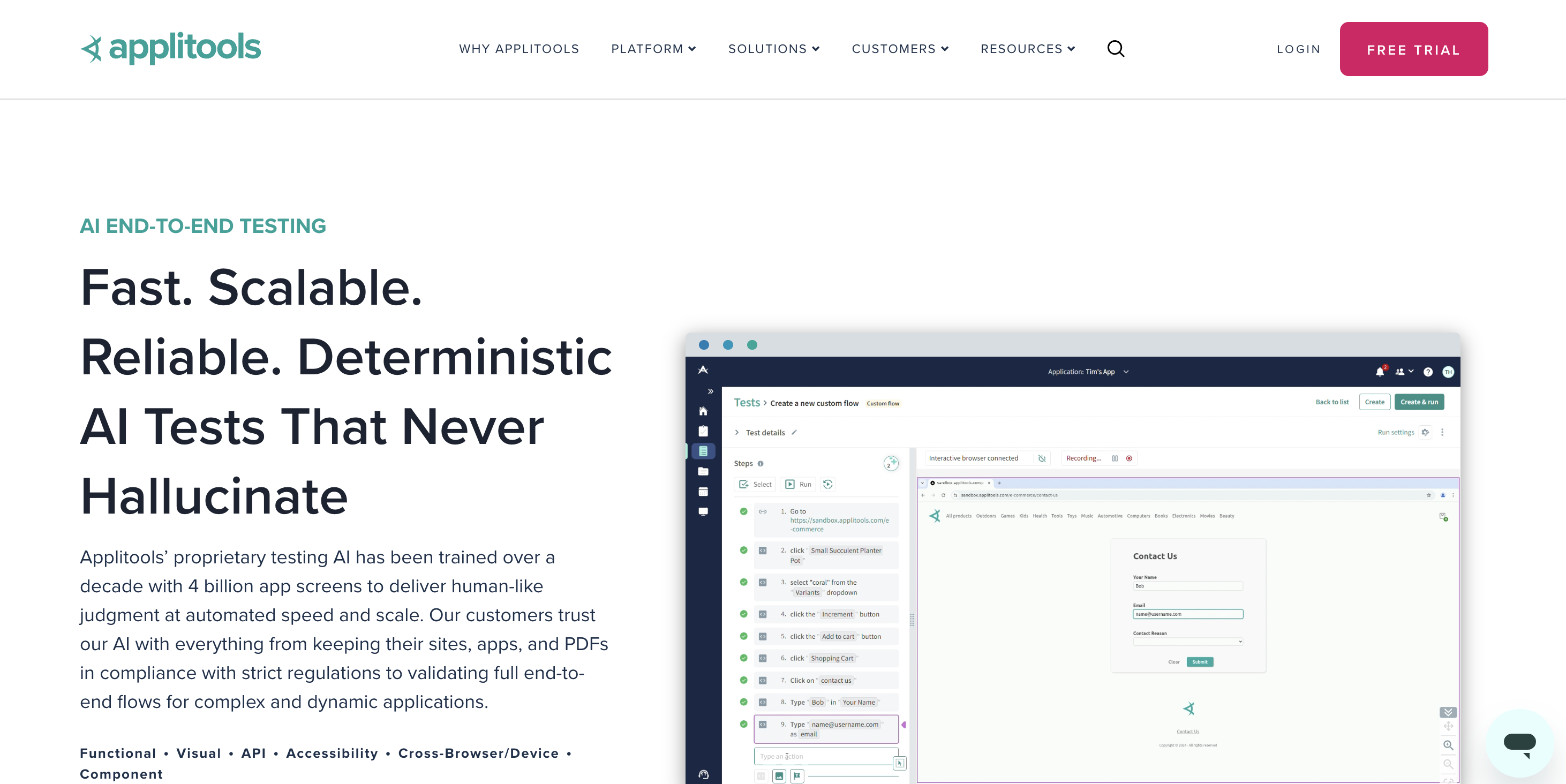The image size is (1566, 784).
Task: Open Home from the app sidebar
Action: tap(703, 411)
